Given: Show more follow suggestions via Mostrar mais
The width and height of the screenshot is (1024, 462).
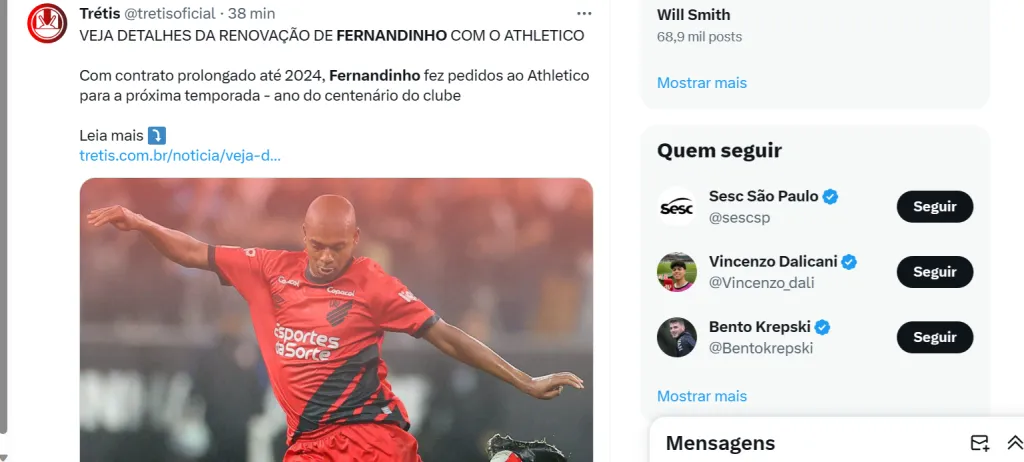Looking at the screenshot, I should [x=701, y=396].
